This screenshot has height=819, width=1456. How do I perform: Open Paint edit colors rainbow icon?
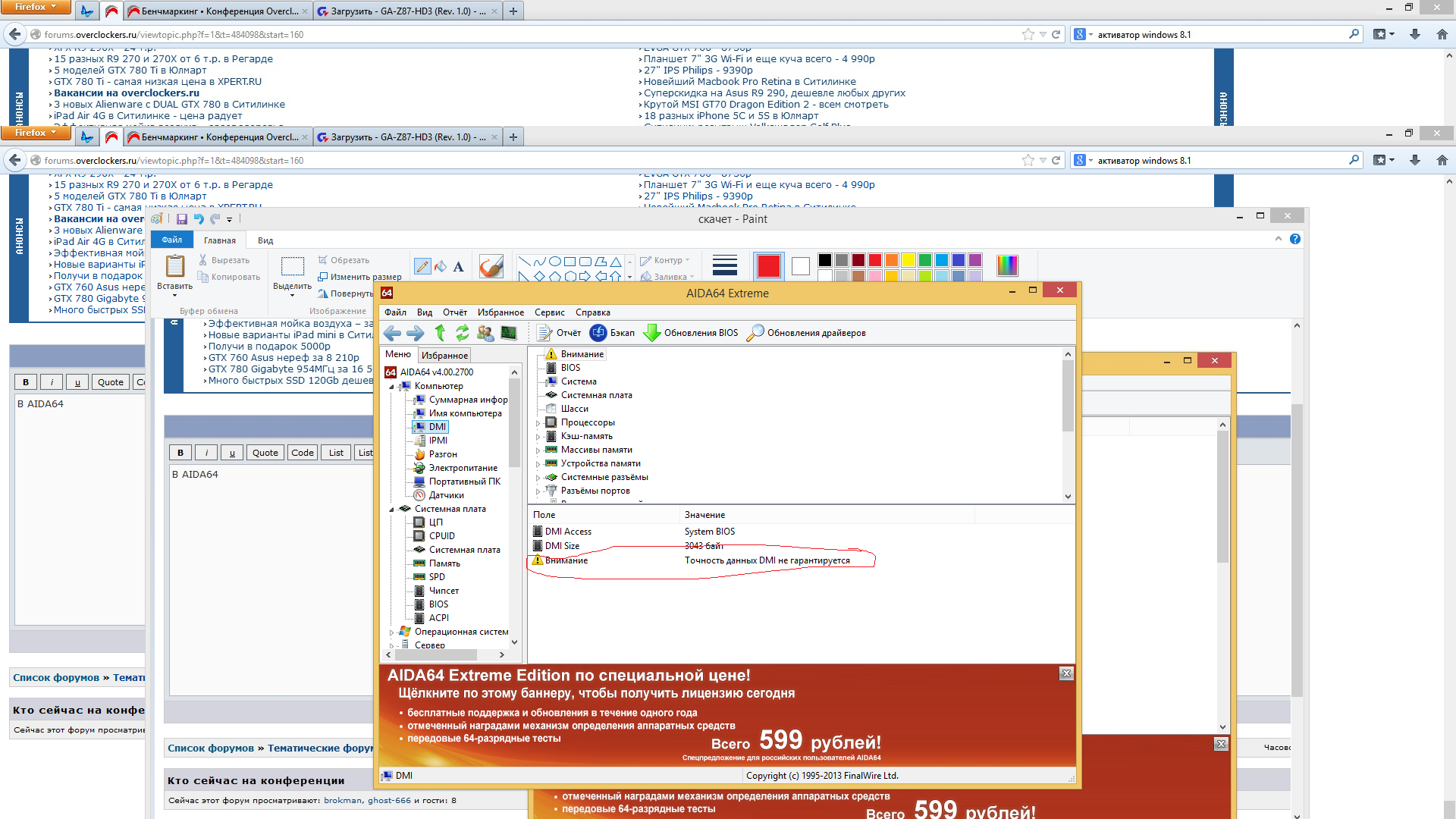(1007, 265)
